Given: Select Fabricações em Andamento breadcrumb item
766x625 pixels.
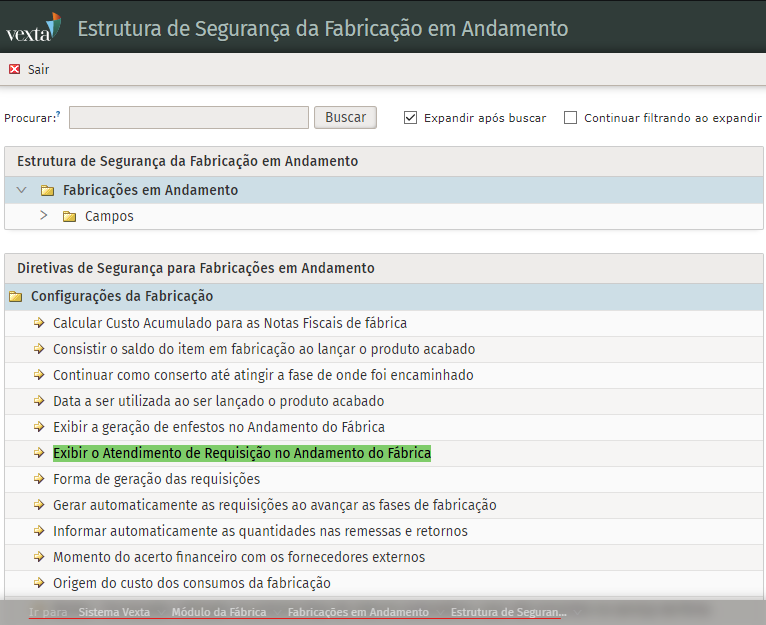Looking at the screenshot, I should click(357, 612).
